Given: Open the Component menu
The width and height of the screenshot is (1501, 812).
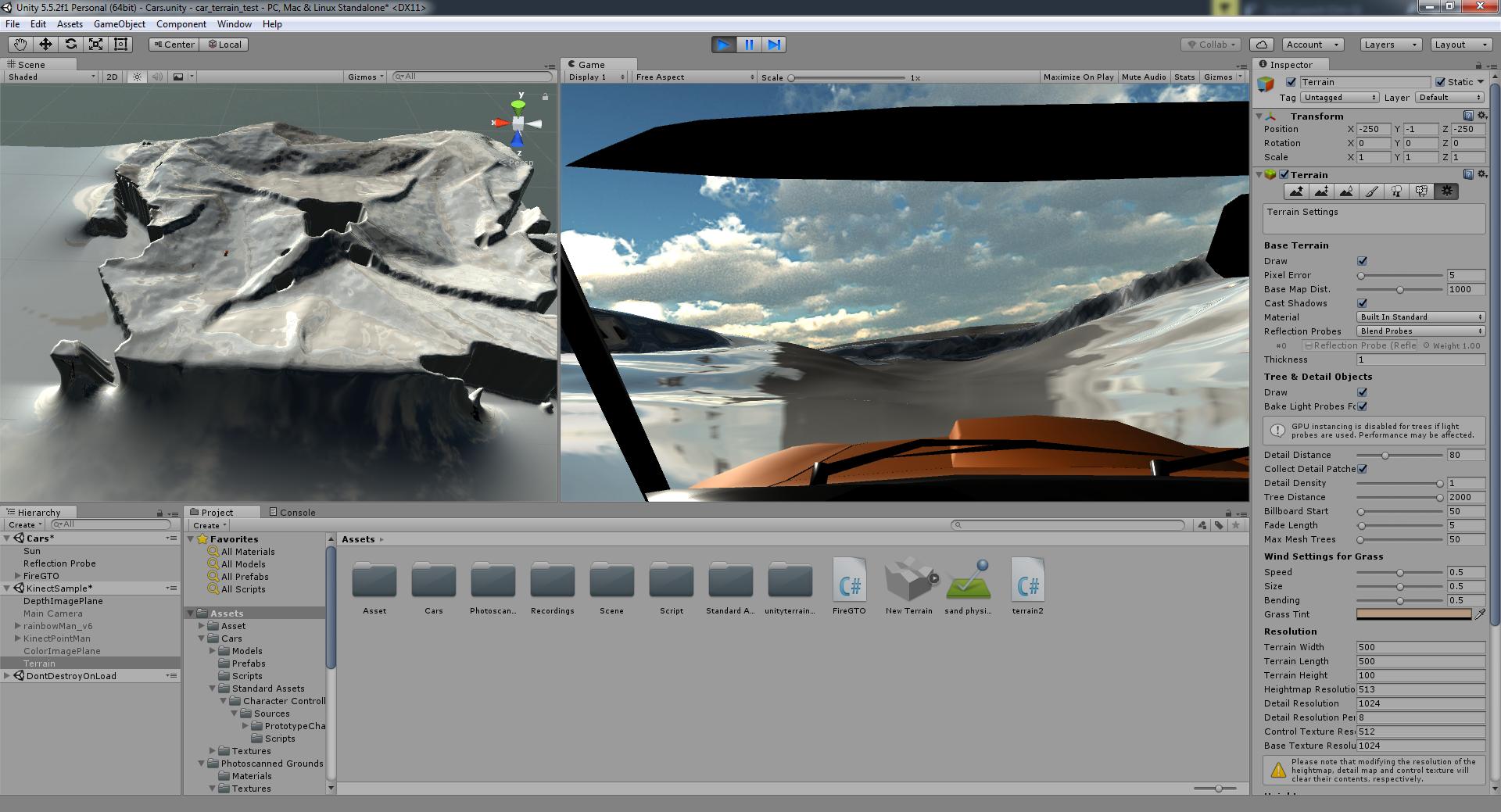Looking at the screenshot, I should click(181, 24).
